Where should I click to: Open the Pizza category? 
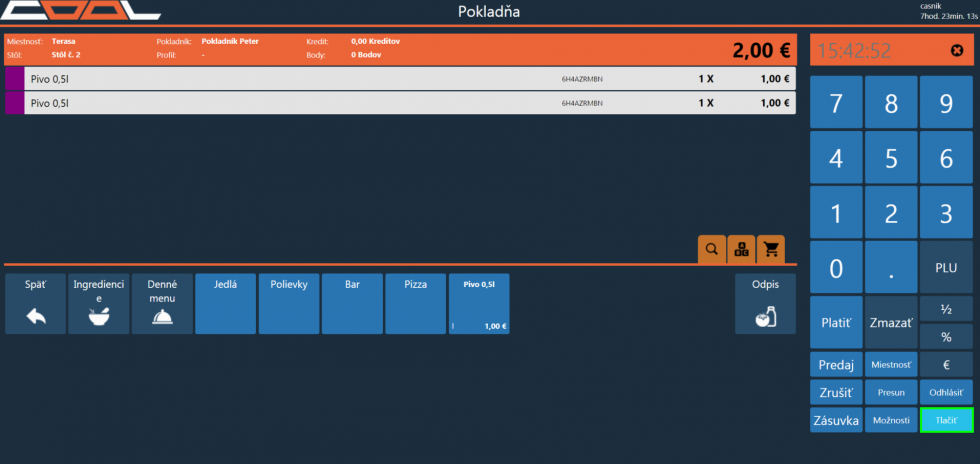click(415, 304)
